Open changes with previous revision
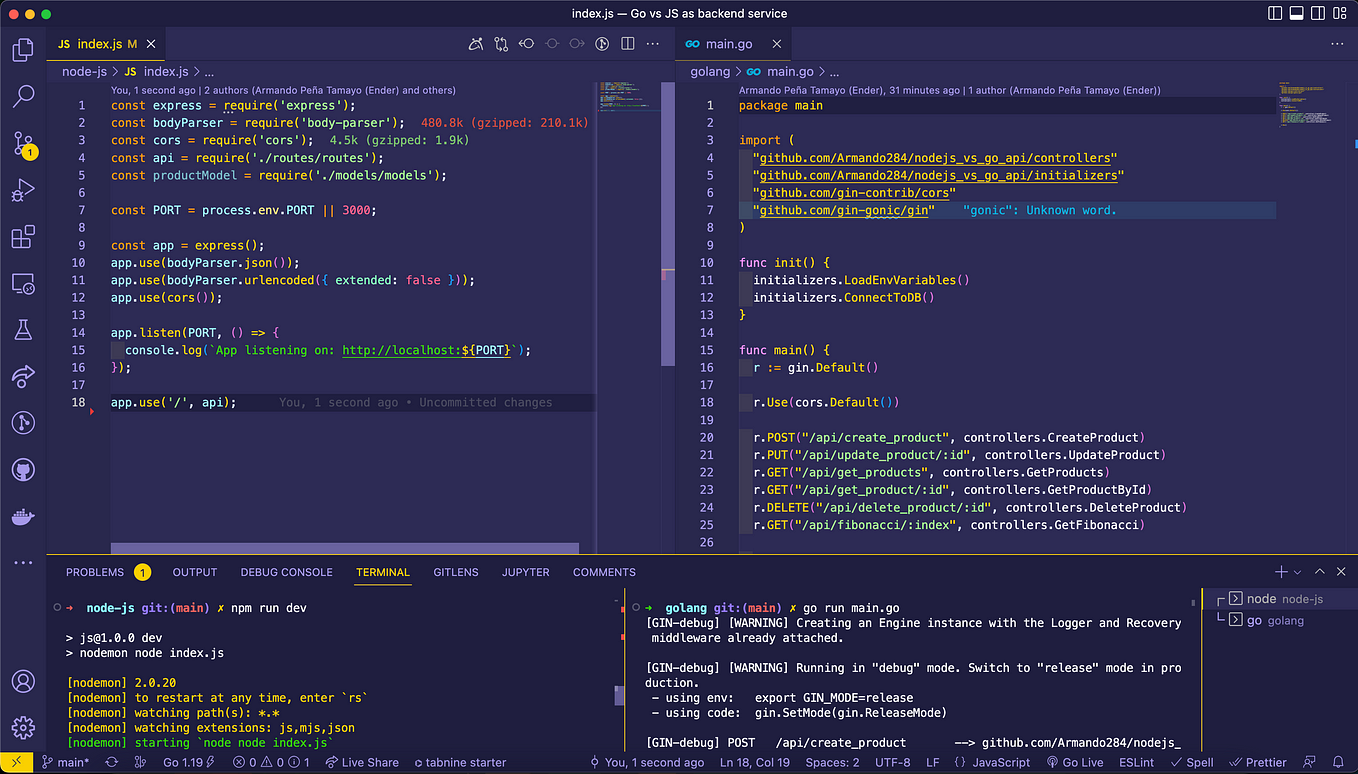 coord(526,44)
